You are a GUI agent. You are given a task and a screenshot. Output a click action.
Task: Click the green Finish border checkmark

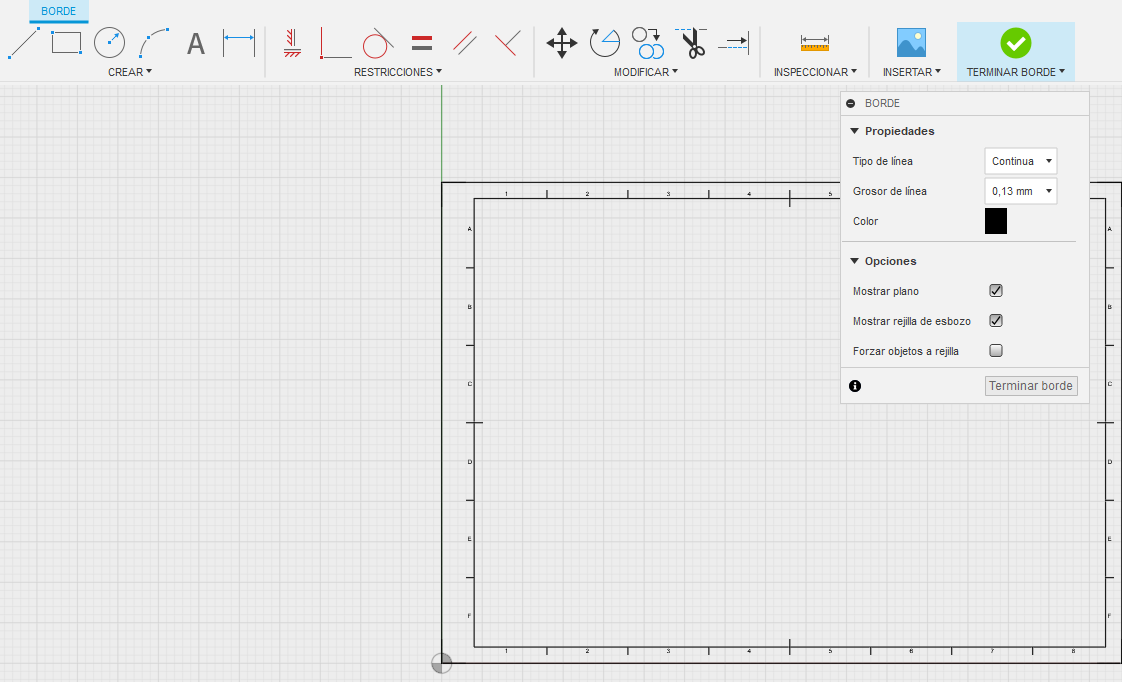(x=1015, y=43)
